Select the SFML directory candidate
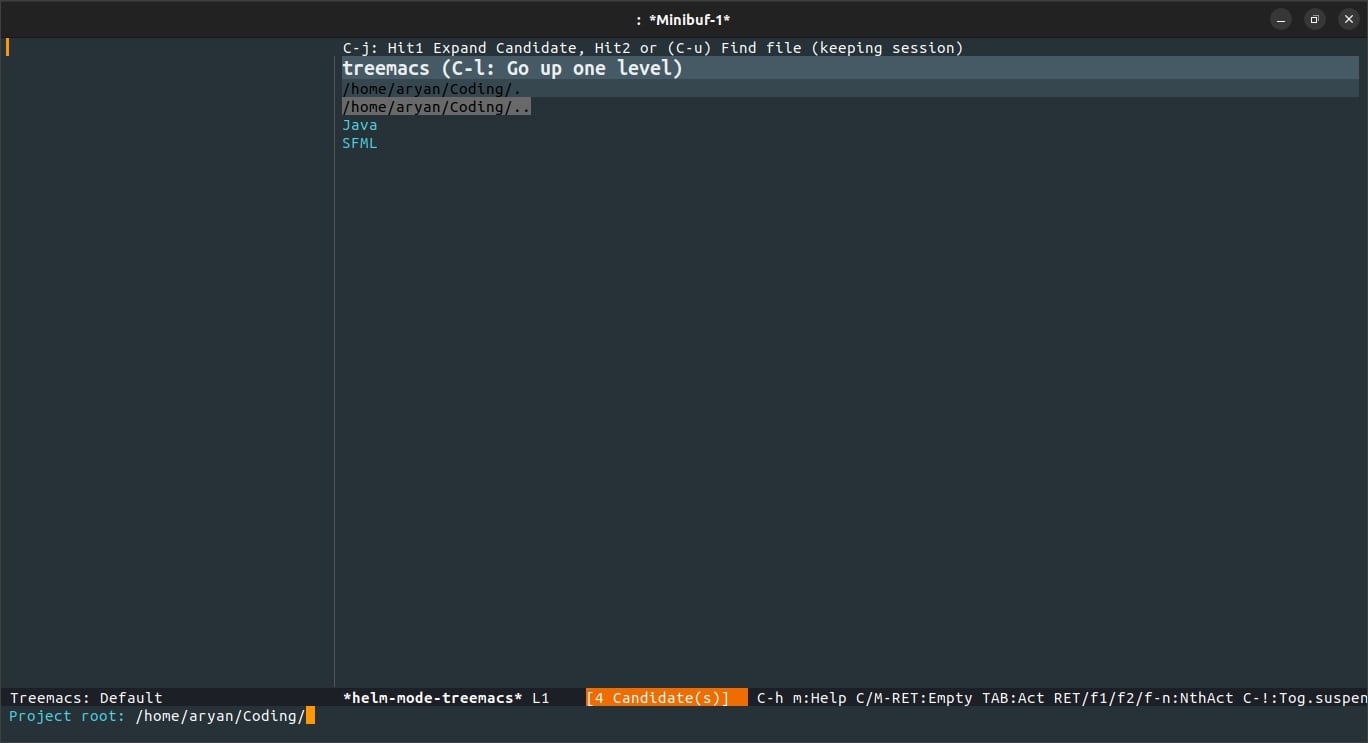Image resolution: width=1368 pixels, height=743 pixels. coord(360,142)
